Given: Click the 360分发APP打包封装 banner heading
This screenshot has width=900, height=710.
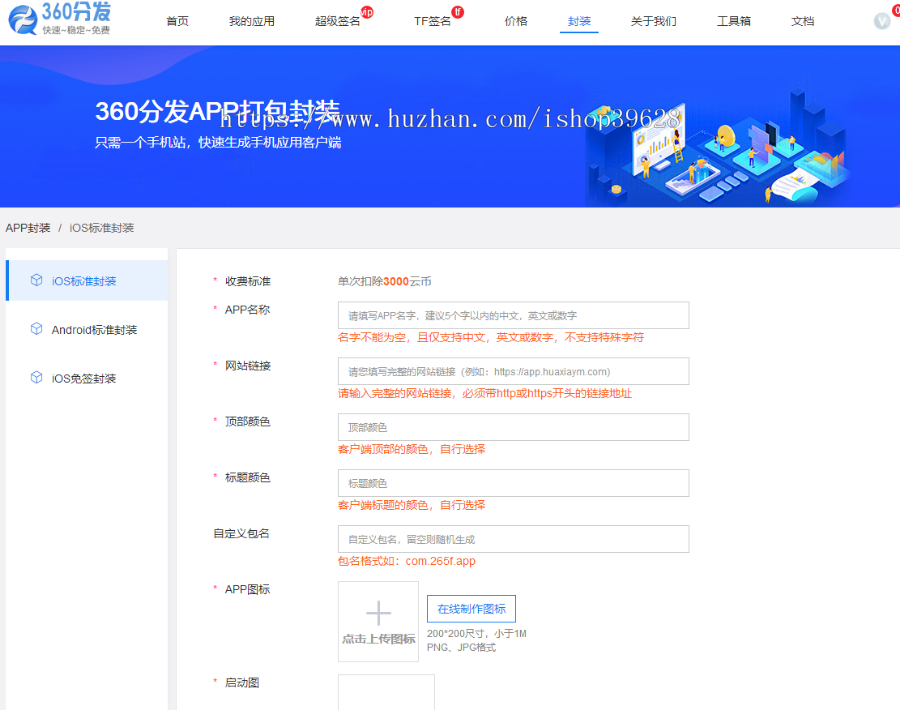Looking at the screenshot, I should coord(218,111).
